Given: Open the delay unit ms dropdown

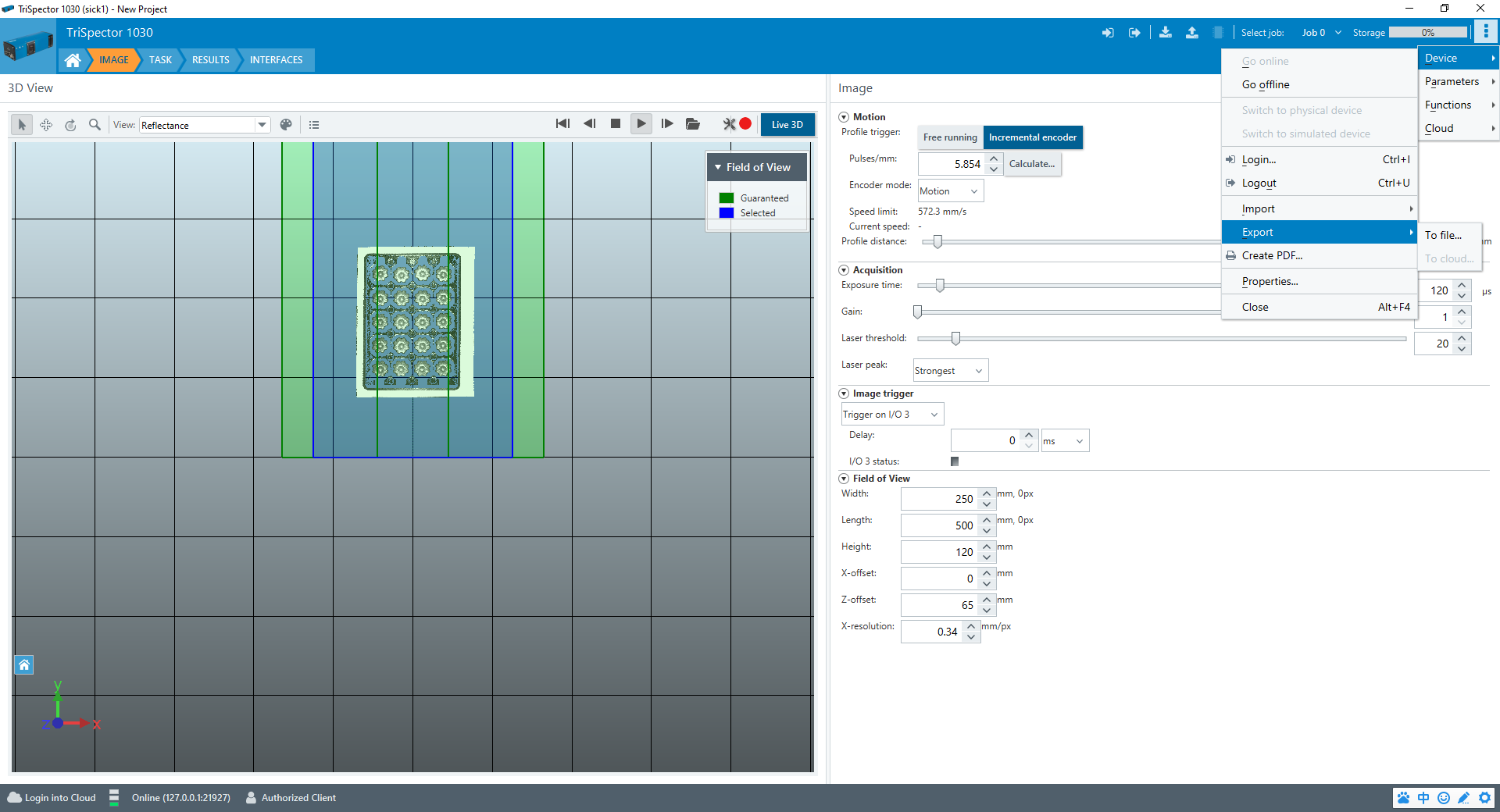Looking at the screenshot, I should (1065, 441).
